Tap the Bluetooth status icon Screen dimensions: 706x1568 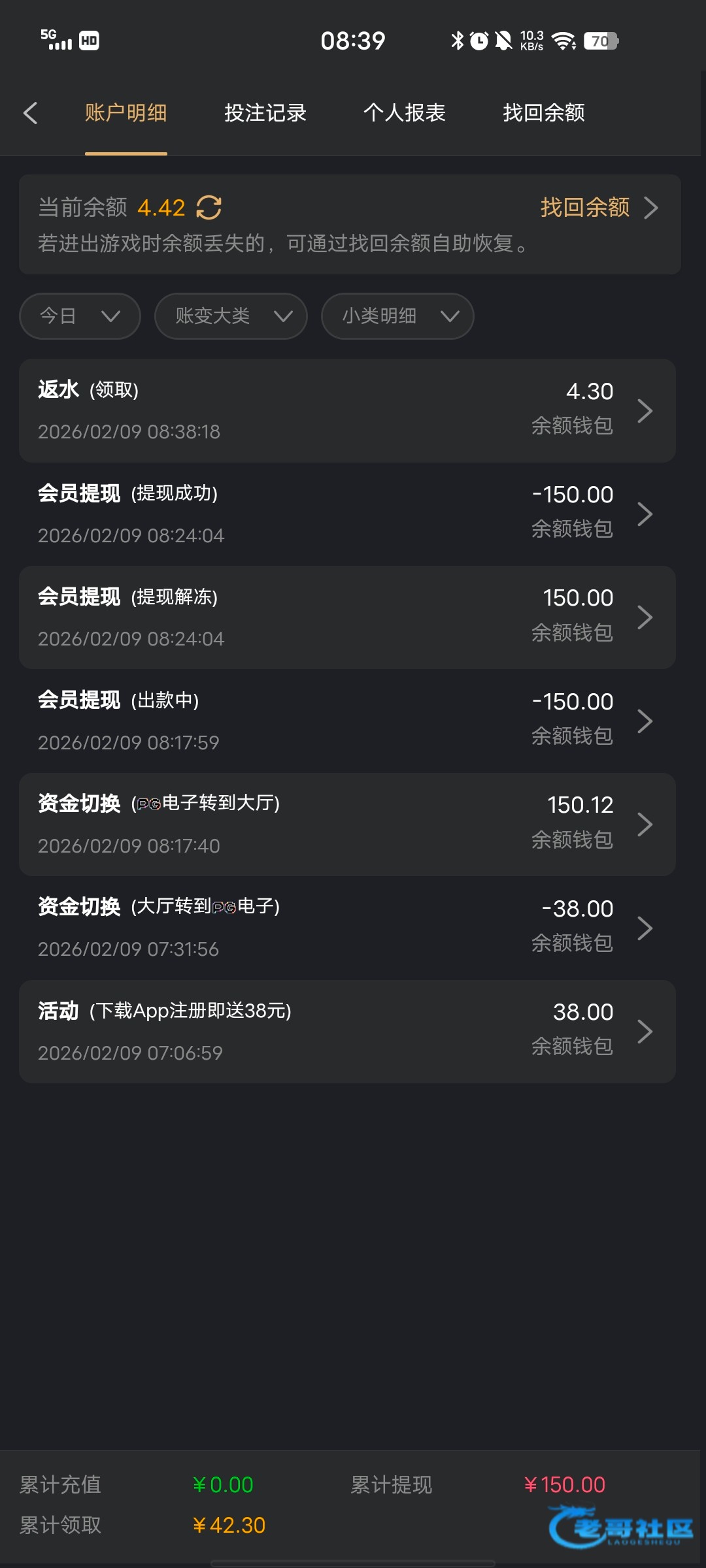[x=458, y=41]
